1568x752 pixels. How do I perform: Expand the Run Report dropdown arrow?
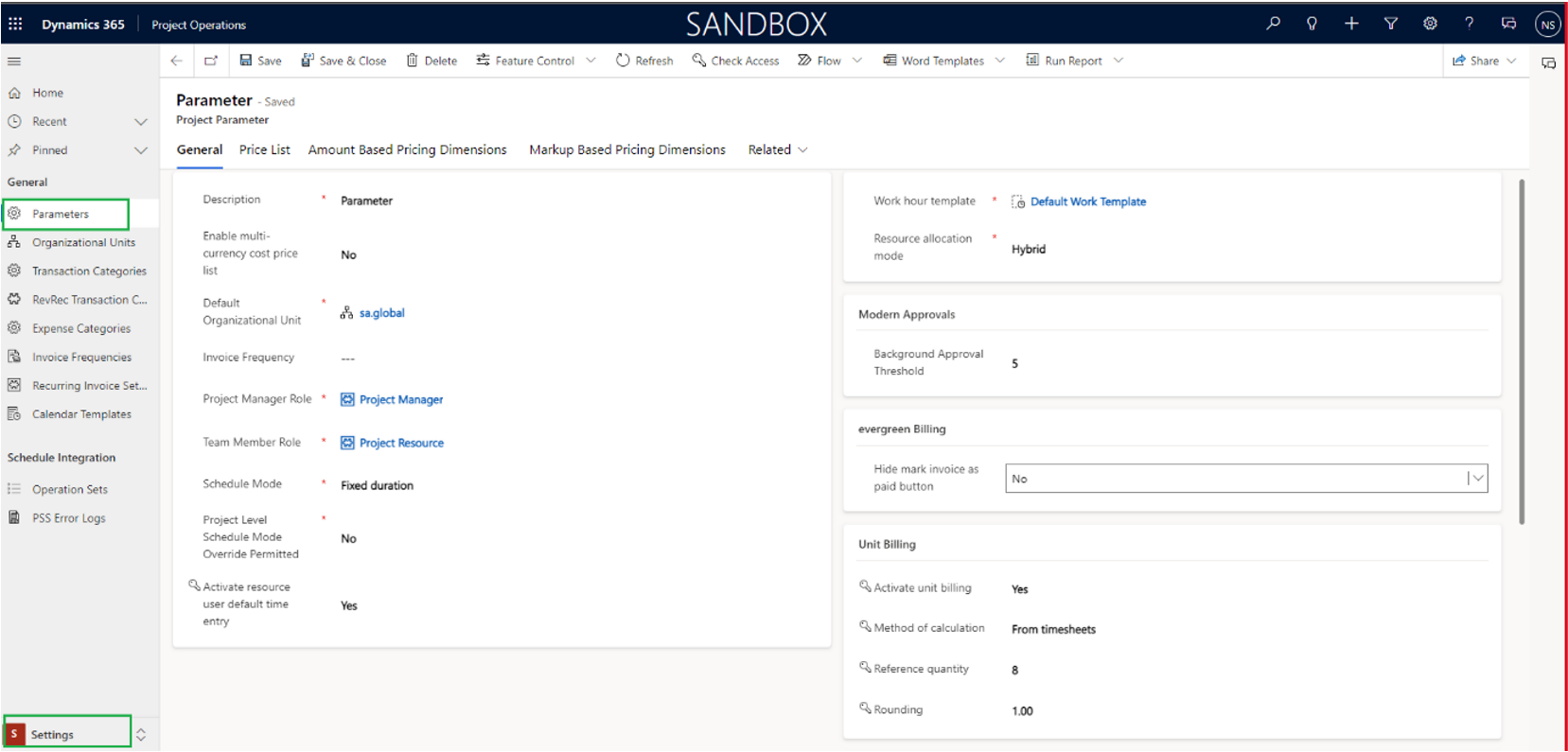pyautogui.click(x=1119, y=61)
